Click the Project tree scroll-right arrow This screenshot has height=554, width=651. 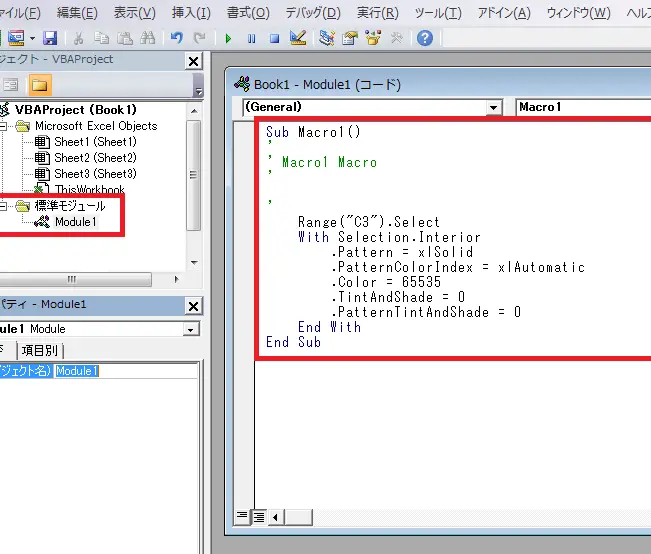pos(176,279)
